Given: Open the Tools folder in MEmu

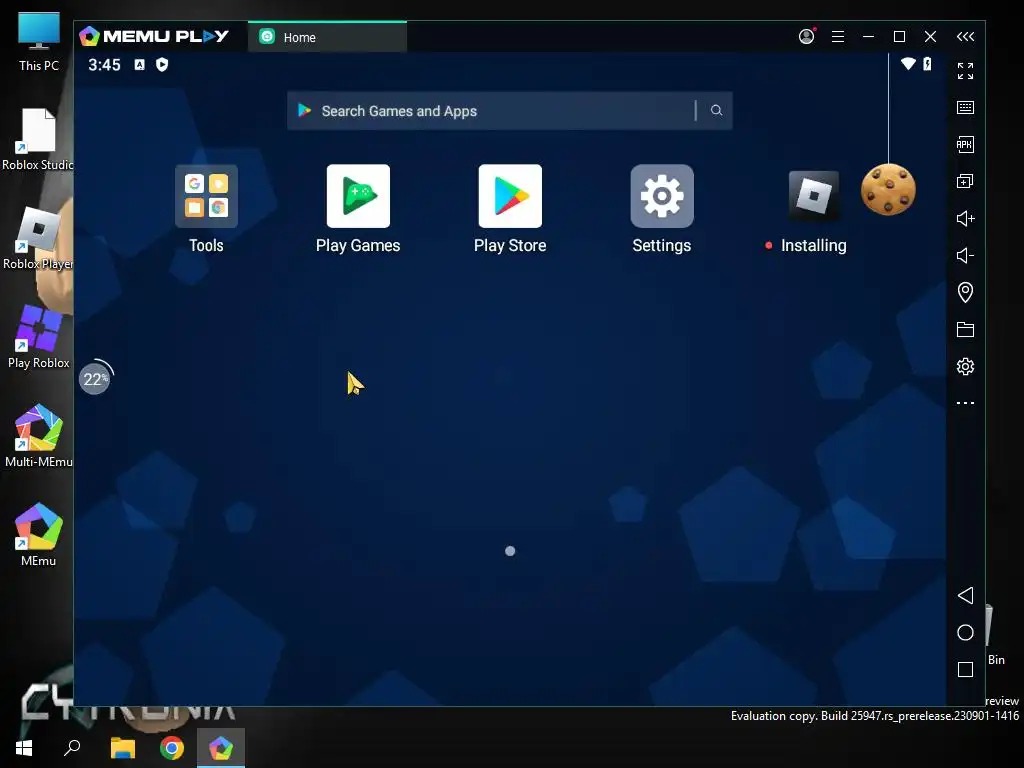Looking at the screenshot, I should coord(206,196).
